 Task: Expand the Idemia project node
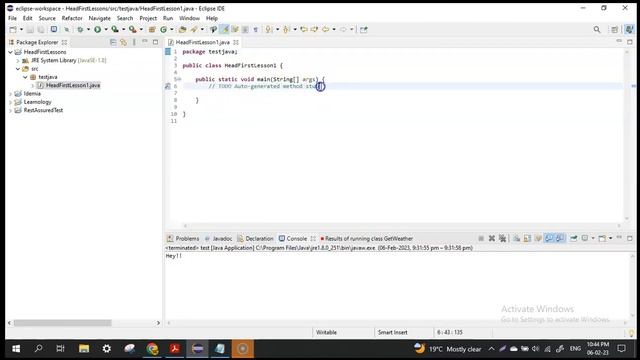(x=11, y=94)
